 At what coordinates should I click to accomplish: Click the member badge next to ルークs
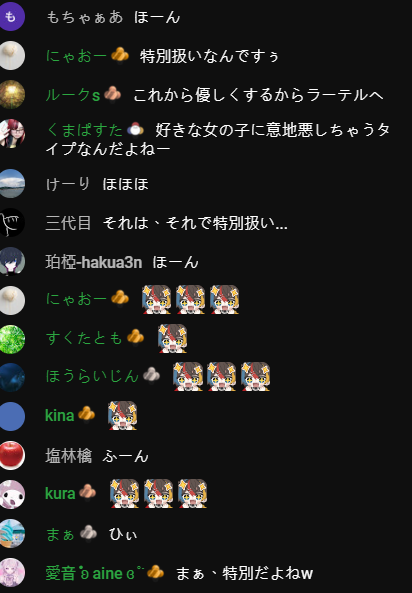point(112,93)
